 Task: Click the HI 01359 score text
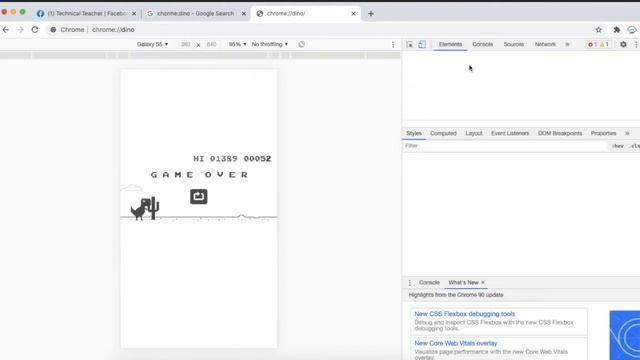coord(215,158)
